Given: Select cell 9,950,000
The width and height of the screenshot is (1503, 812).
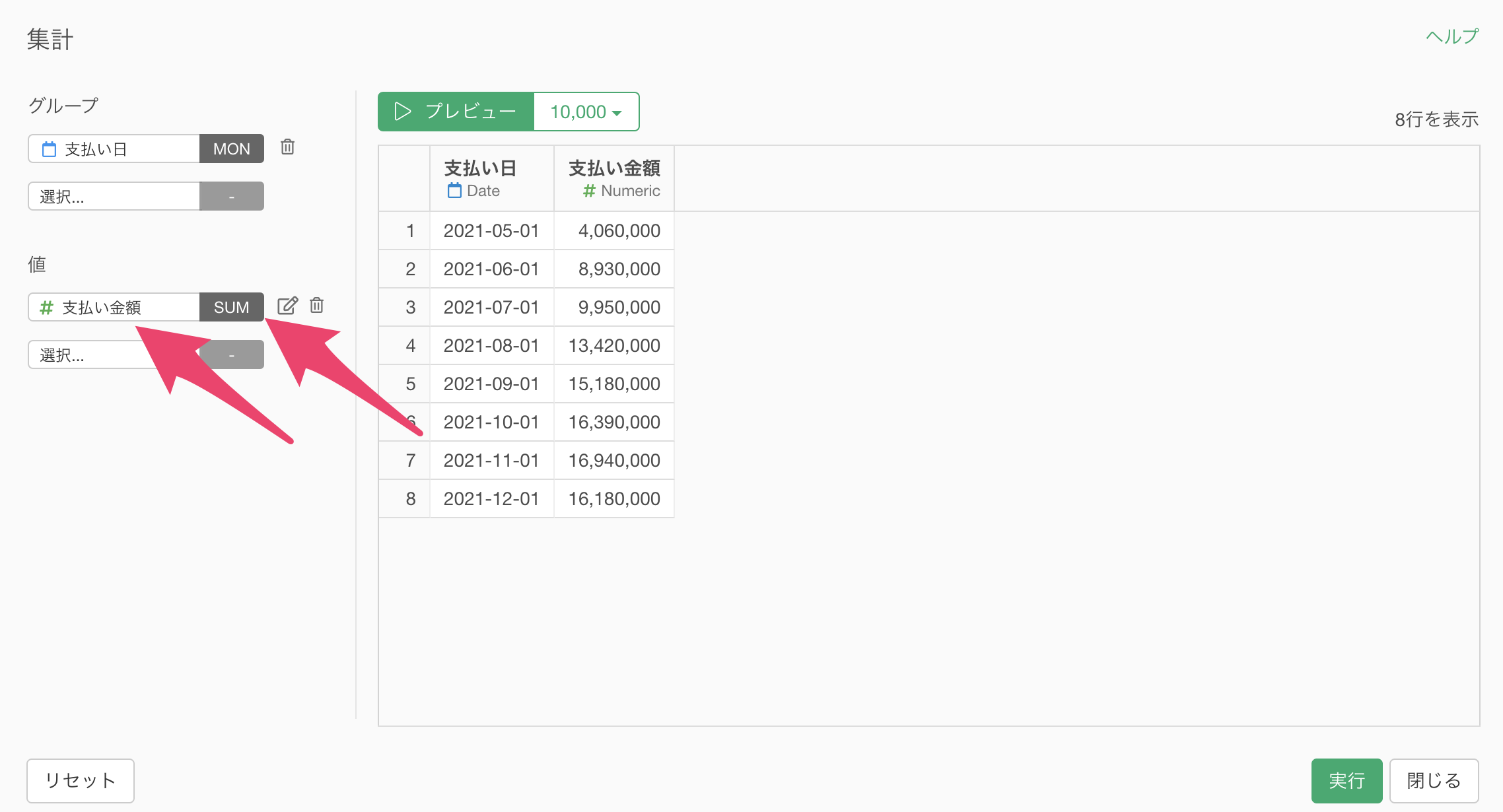Looking at the screenshot, I should pos(614,307).
